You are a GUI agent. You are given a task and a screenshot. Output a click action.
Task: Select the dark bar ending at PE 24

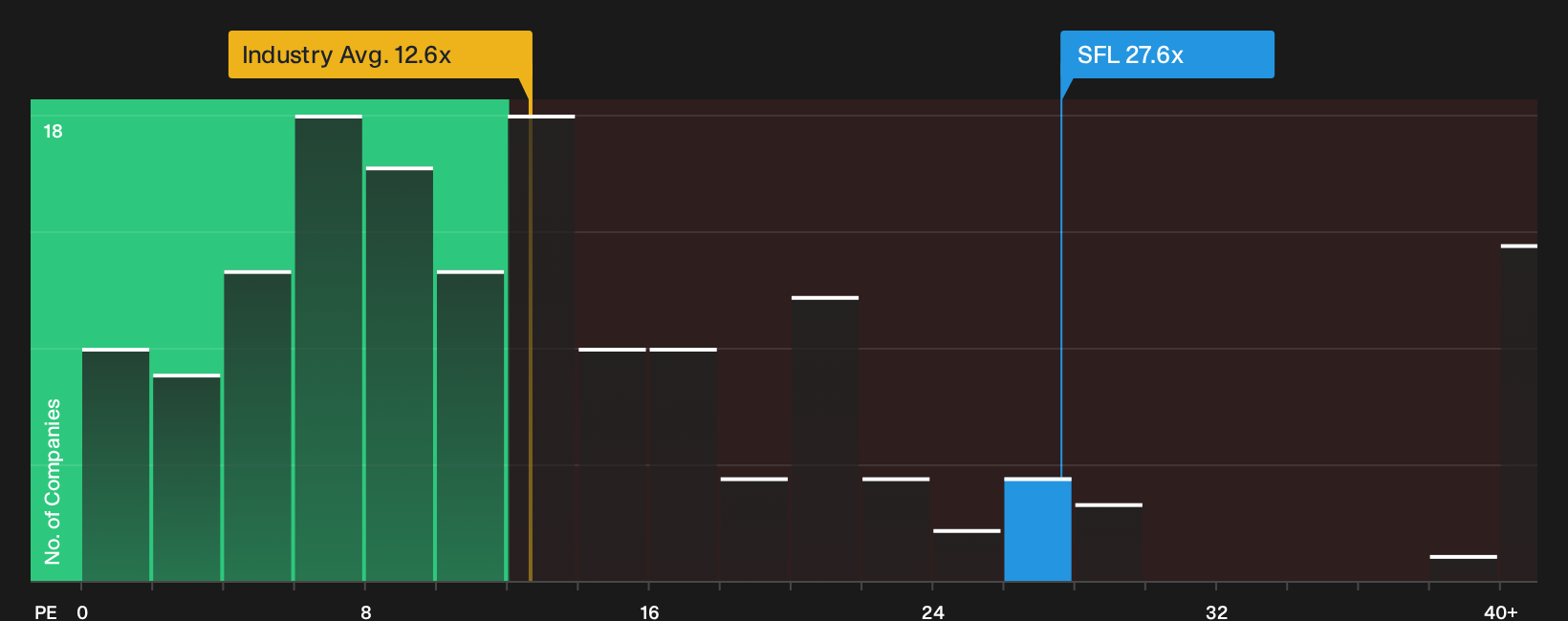[x=896, y=529]
